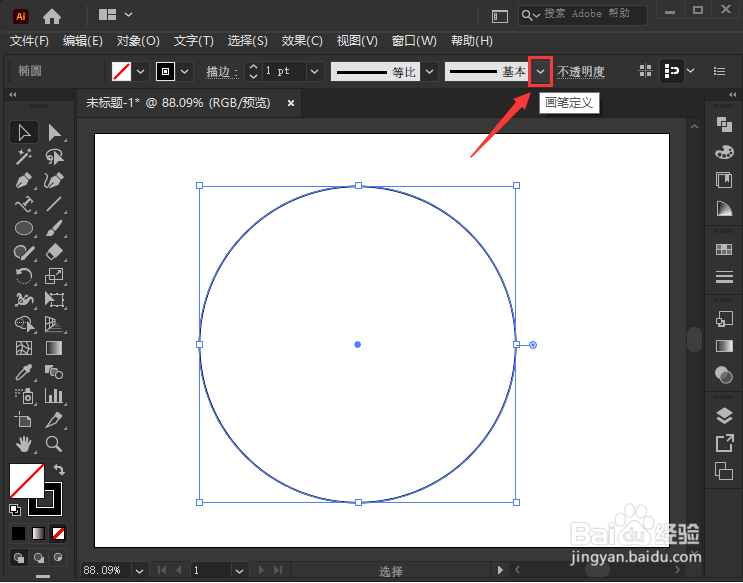Screen dimensions: 743x583
Task: Toggle Draw Normal mode
Action: point(18,558)
